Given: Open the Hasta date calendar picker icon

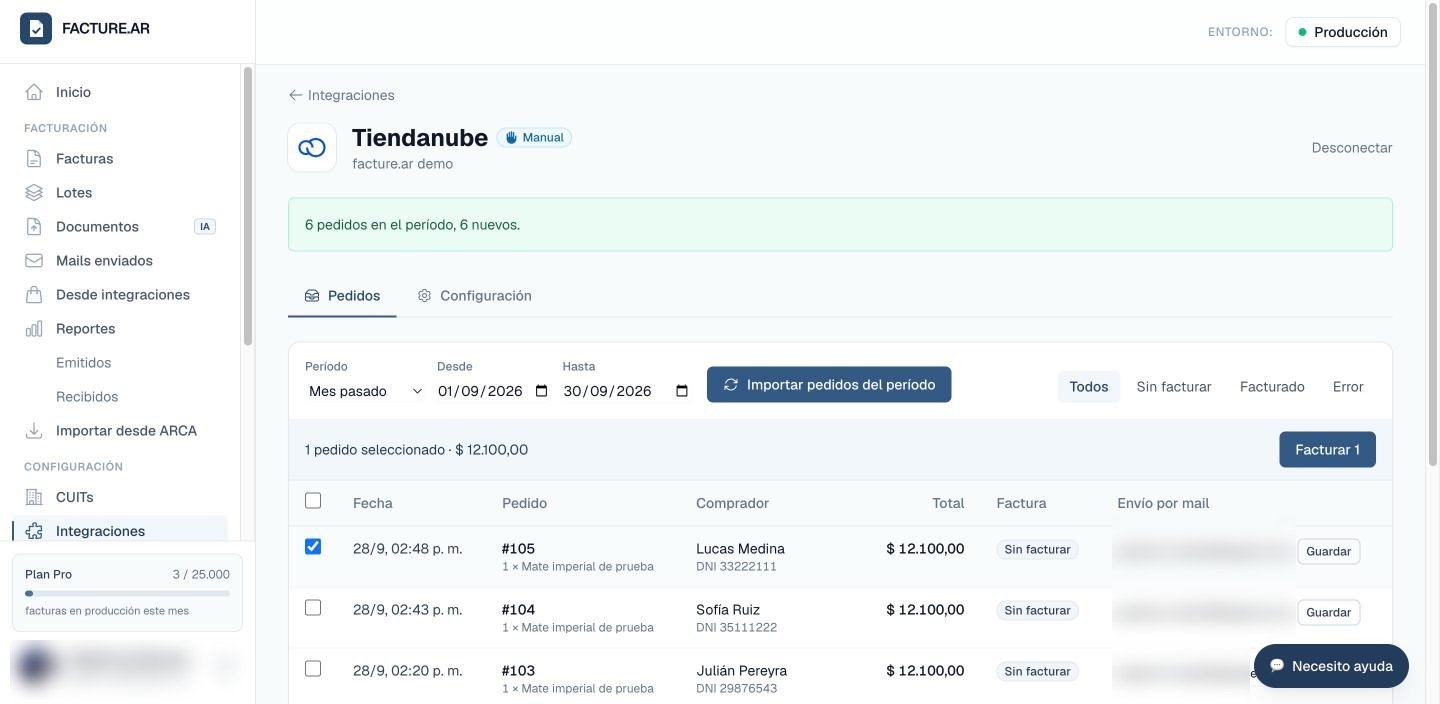Looking at the screenshot, I should click(682, 391).
